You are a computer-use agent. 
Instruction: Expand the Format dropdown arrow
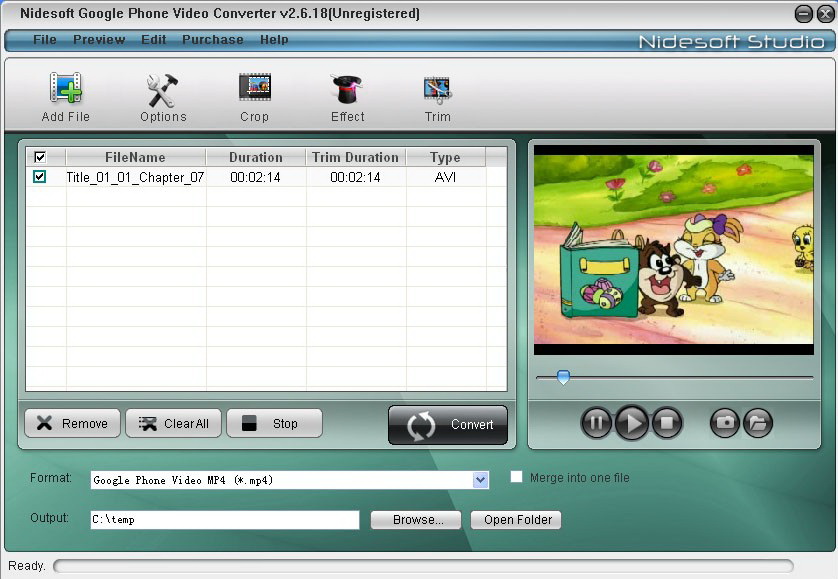click(x=480, y=480)
